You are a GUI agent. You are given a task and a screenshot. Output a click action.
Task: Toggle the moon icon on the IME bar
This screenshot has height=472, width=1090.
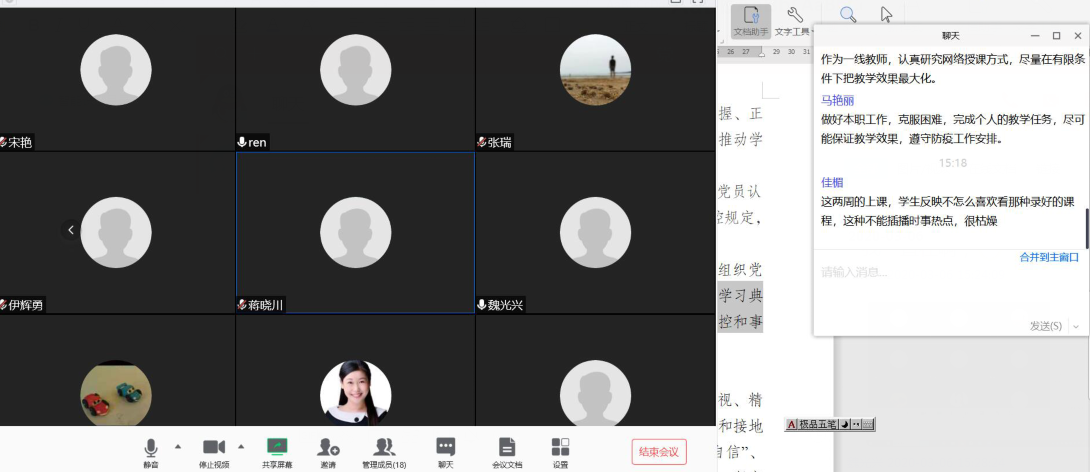(843, 425)
